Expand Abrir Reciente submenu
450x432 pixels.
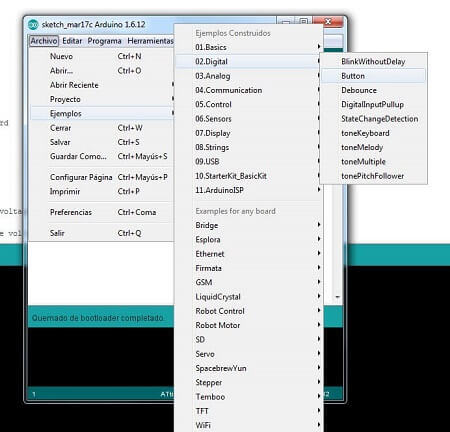coord(102,85)
